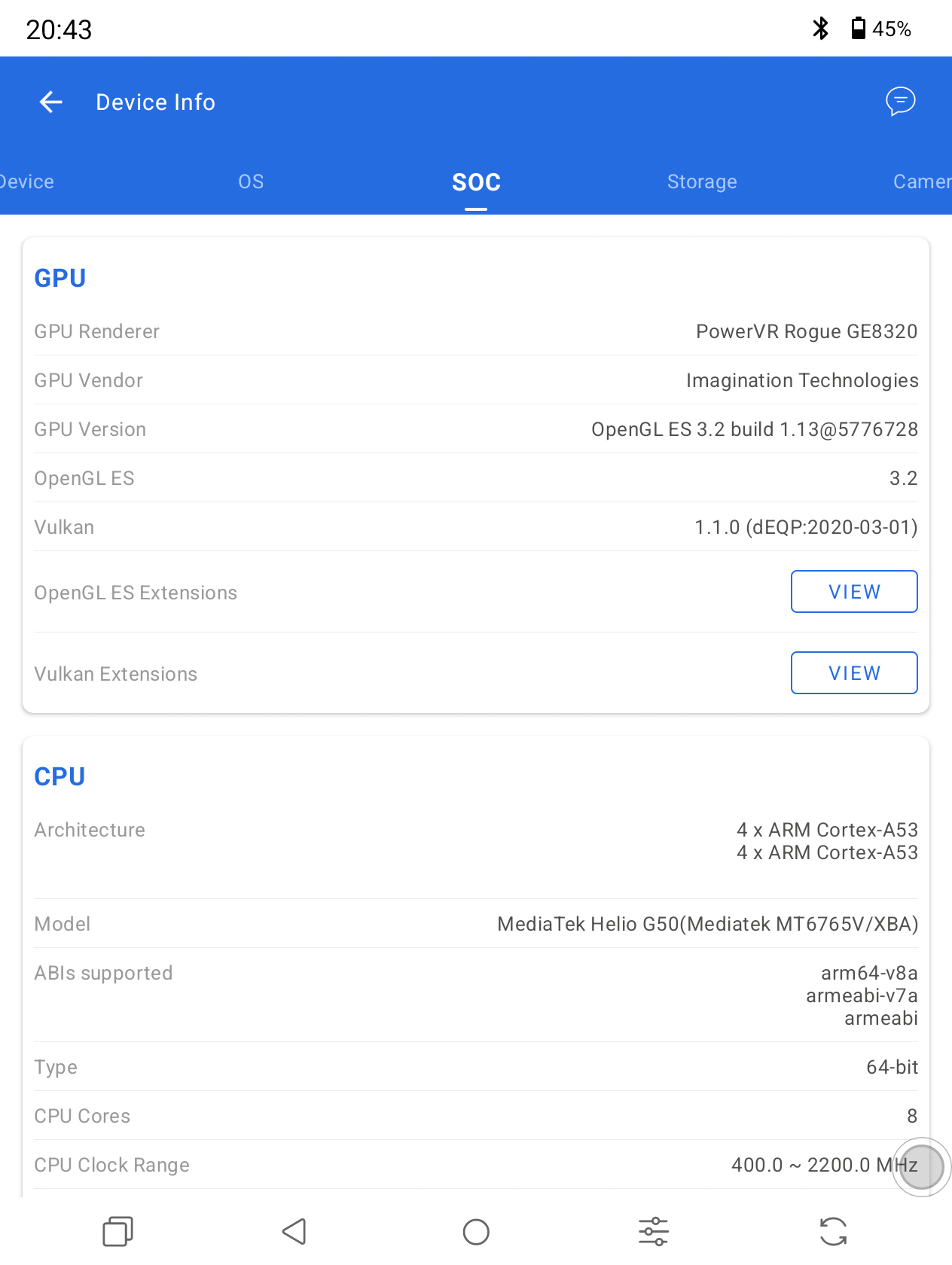Tap the arm64-v8a ABI entry

869,973
